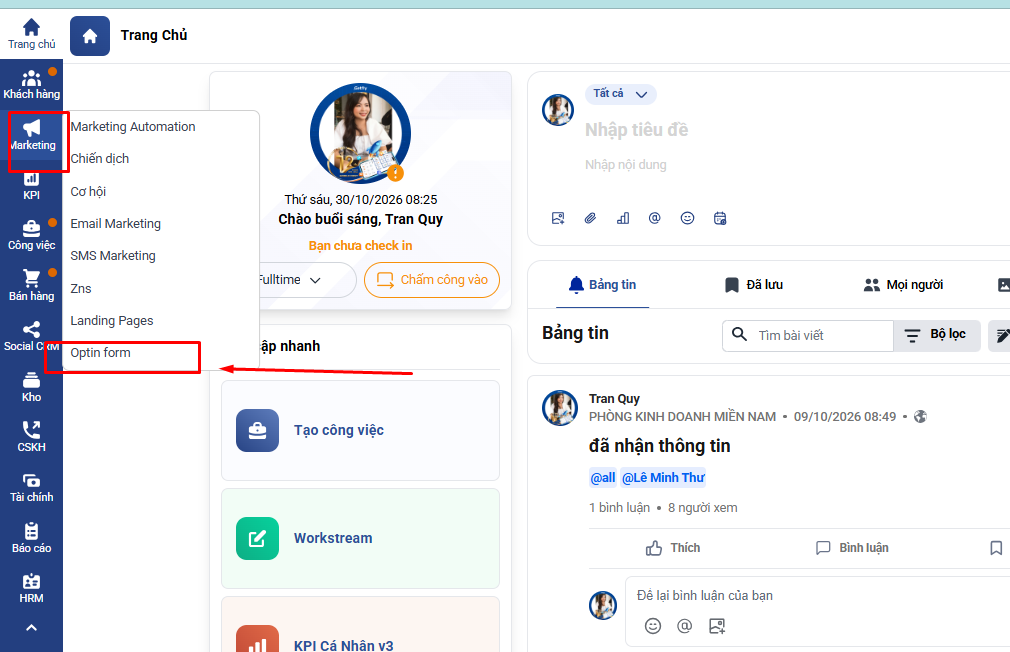Open the Workstream quick access card

pos(360,539)
